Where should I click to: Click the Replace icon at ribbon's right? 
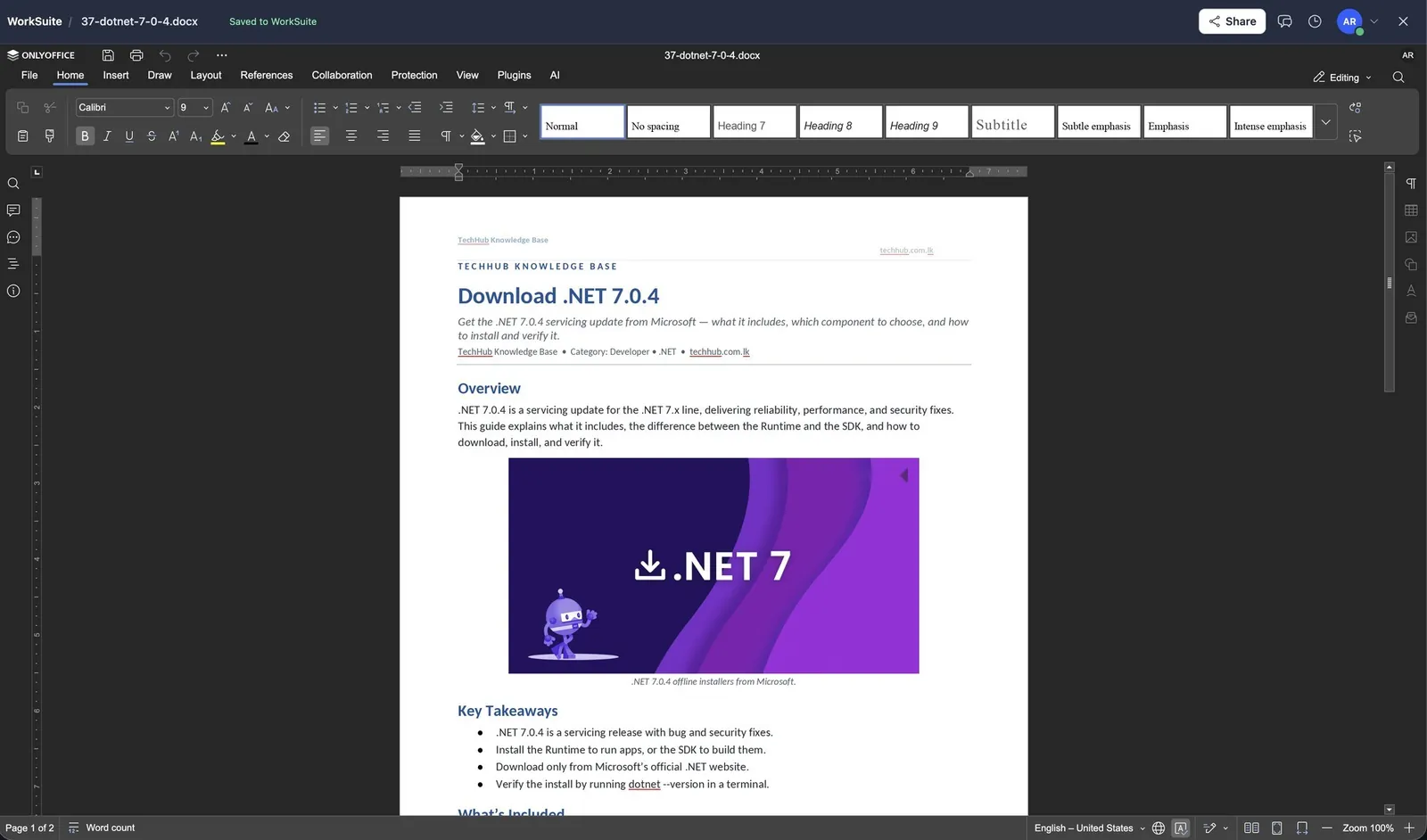click(x=1356, y=108)
